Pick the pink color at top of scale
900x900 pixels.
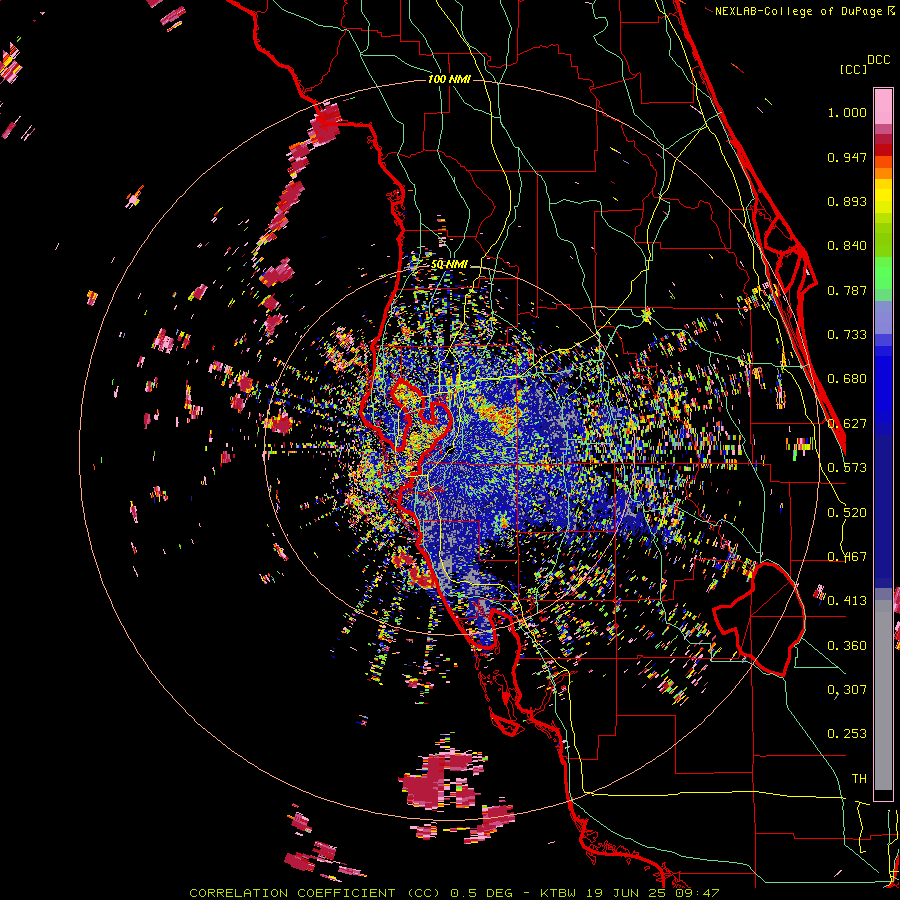tap(883, 106)
